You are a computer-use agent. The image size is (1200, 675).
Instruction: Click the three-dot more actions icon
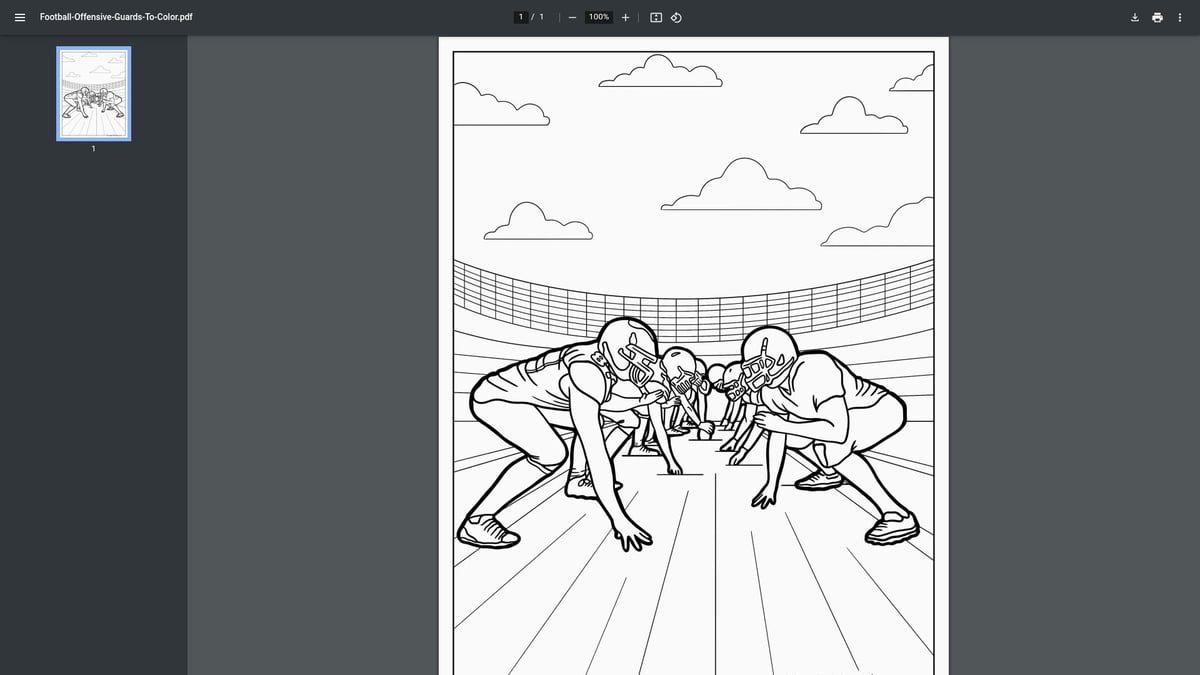point(1181,17)
